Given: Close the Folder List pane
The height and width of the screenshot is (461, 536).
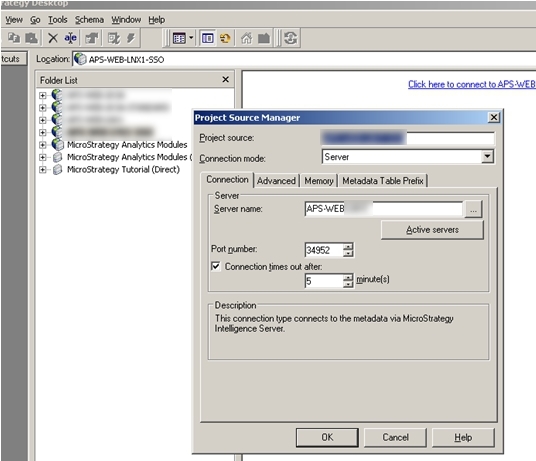Looking at the screenshot, I should click(x=226, y=80).
